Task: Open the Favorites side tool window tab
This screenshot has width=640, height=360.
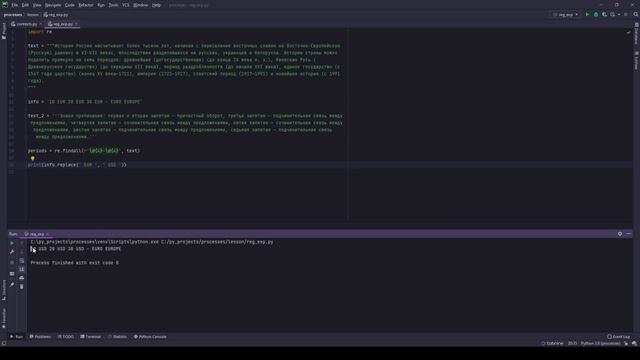Action: point(4,318)
